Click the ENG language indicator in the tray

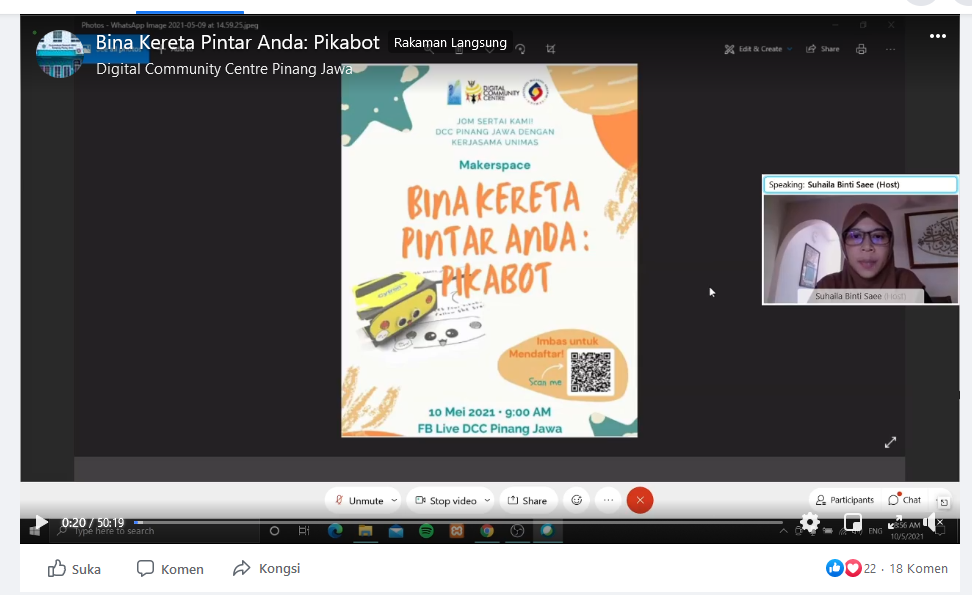click(875, 531)
